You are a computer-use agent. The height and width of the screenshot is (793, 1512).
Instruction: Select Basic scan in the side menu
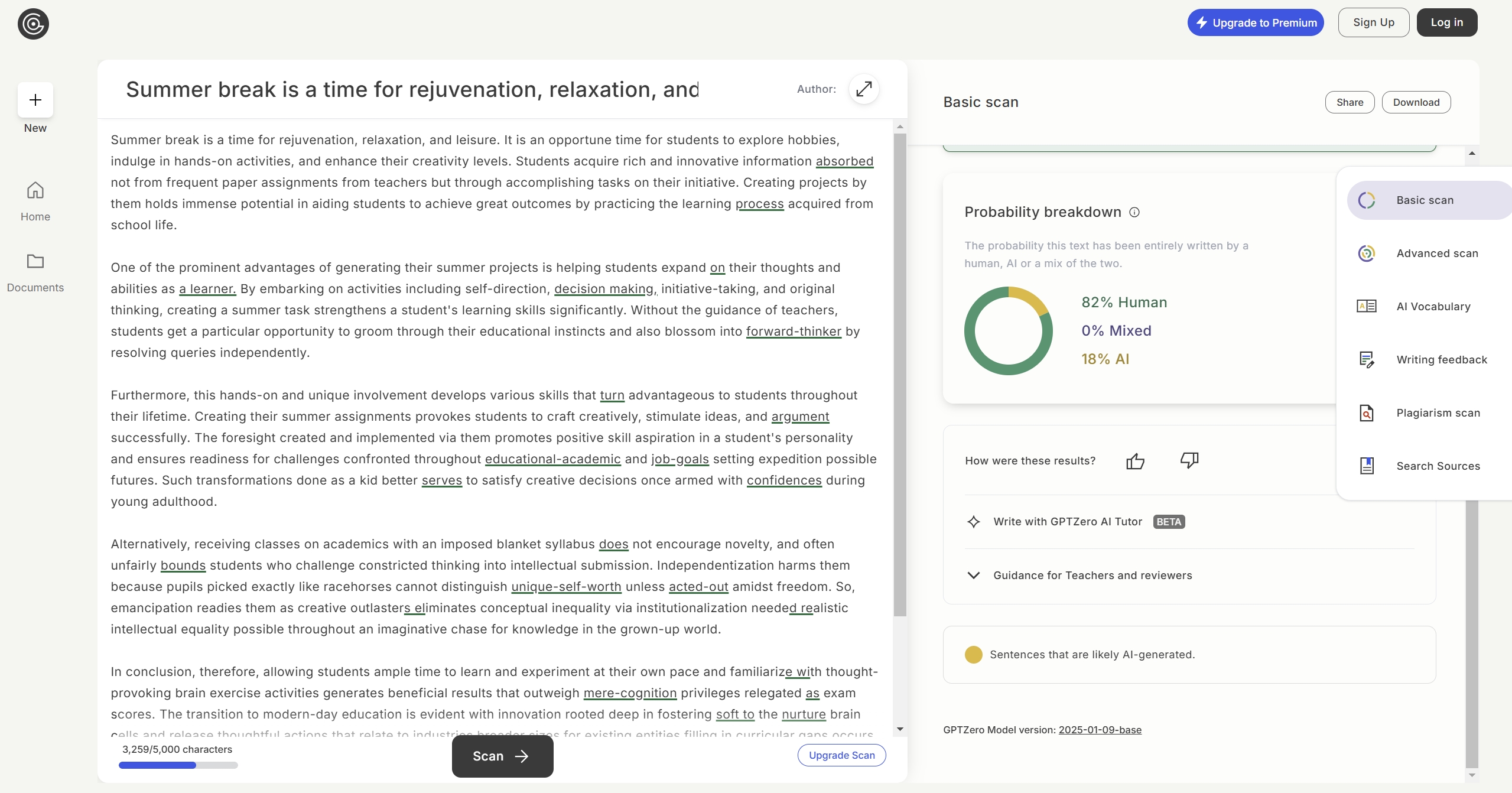1424,200
